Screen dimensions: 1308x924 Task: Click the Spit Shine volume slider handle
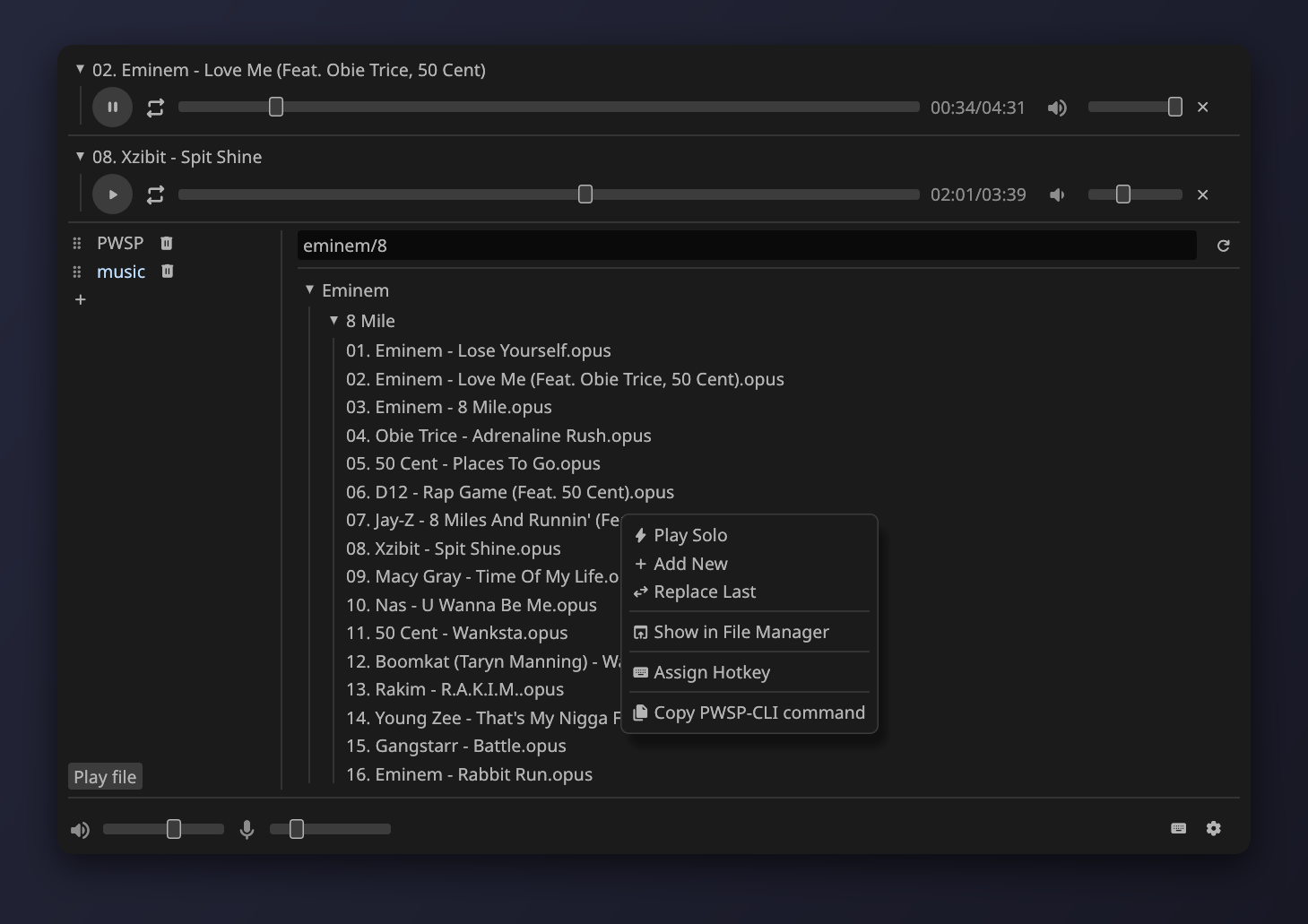1123,194
